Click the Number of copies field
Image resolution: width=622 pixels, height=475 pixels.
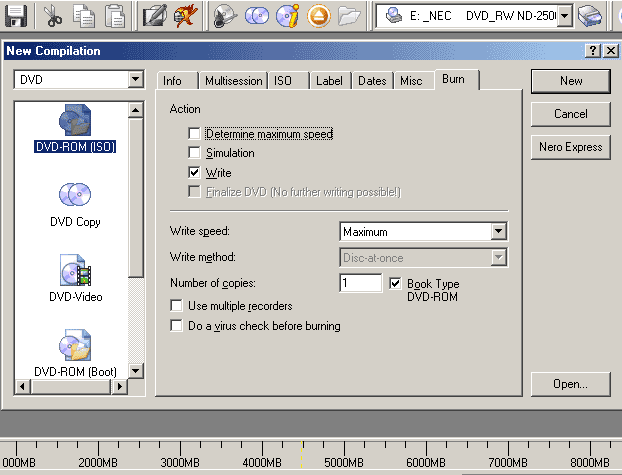tap(361, 283)
